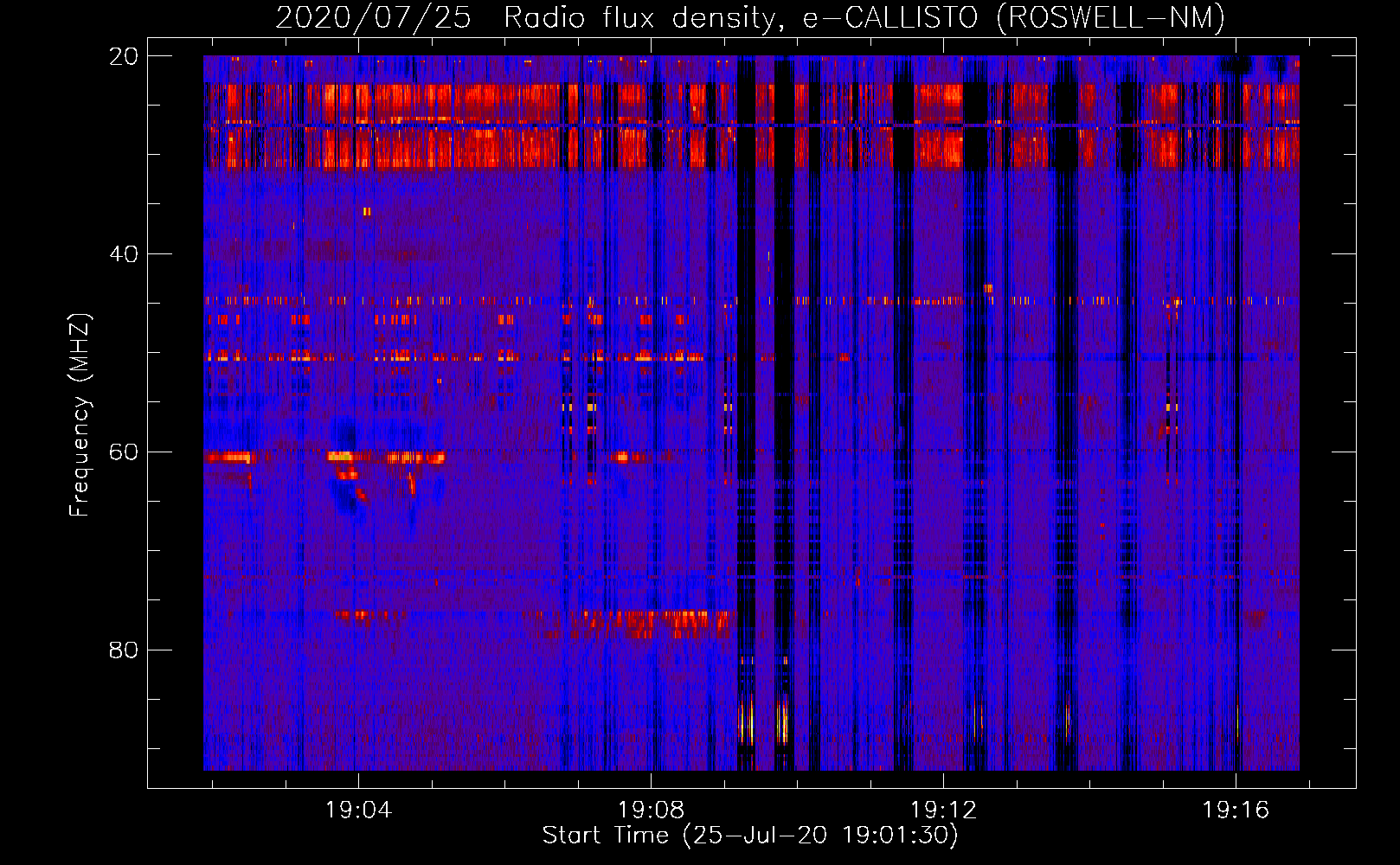The width and height of the screenshot is (1400, 865).
Task: Click the '19:08' time tick label
Action: pos(651,811)
